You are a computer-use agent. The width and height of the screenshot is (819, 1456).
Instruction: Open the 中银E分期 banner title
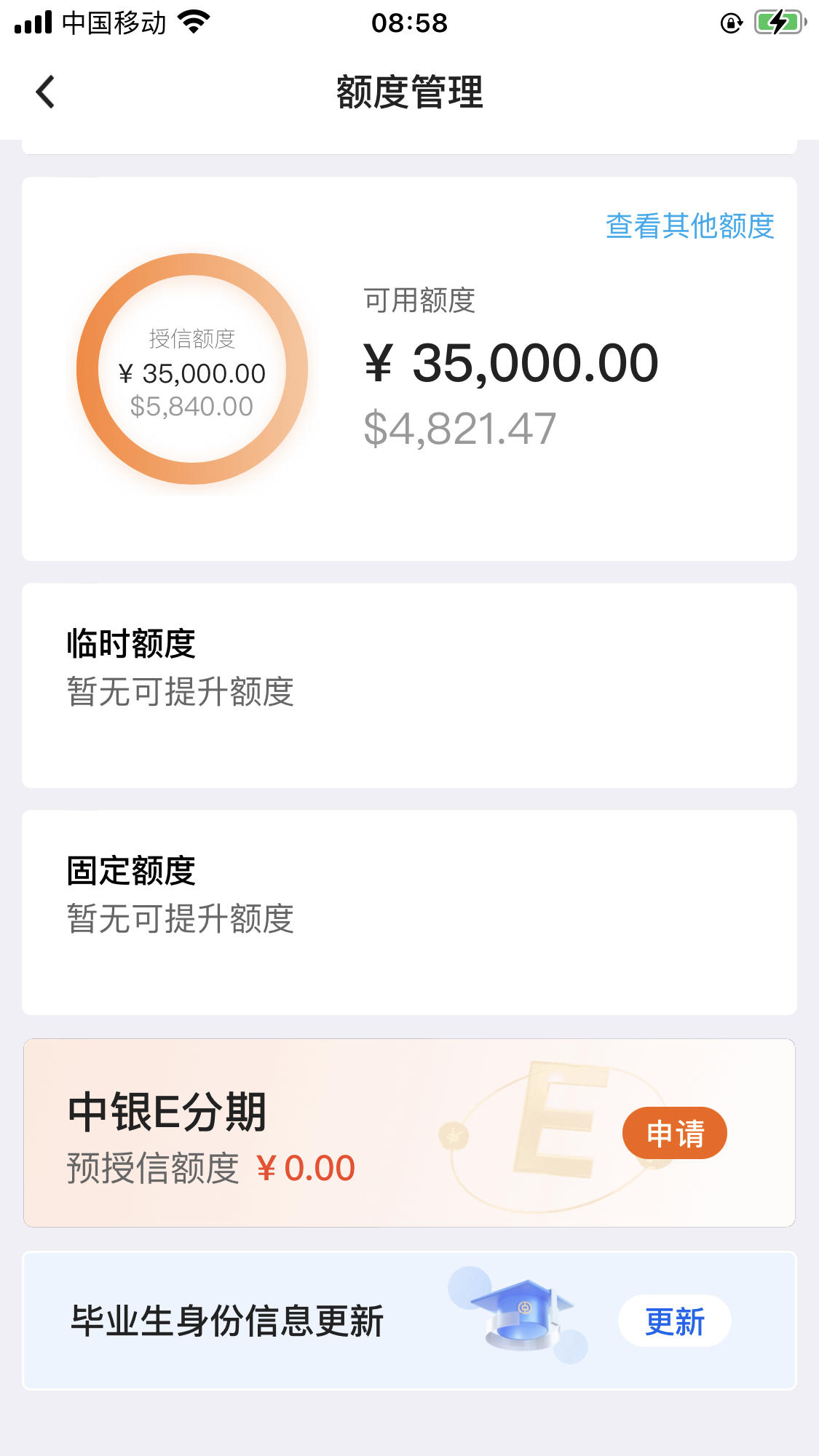point(167,1112)
